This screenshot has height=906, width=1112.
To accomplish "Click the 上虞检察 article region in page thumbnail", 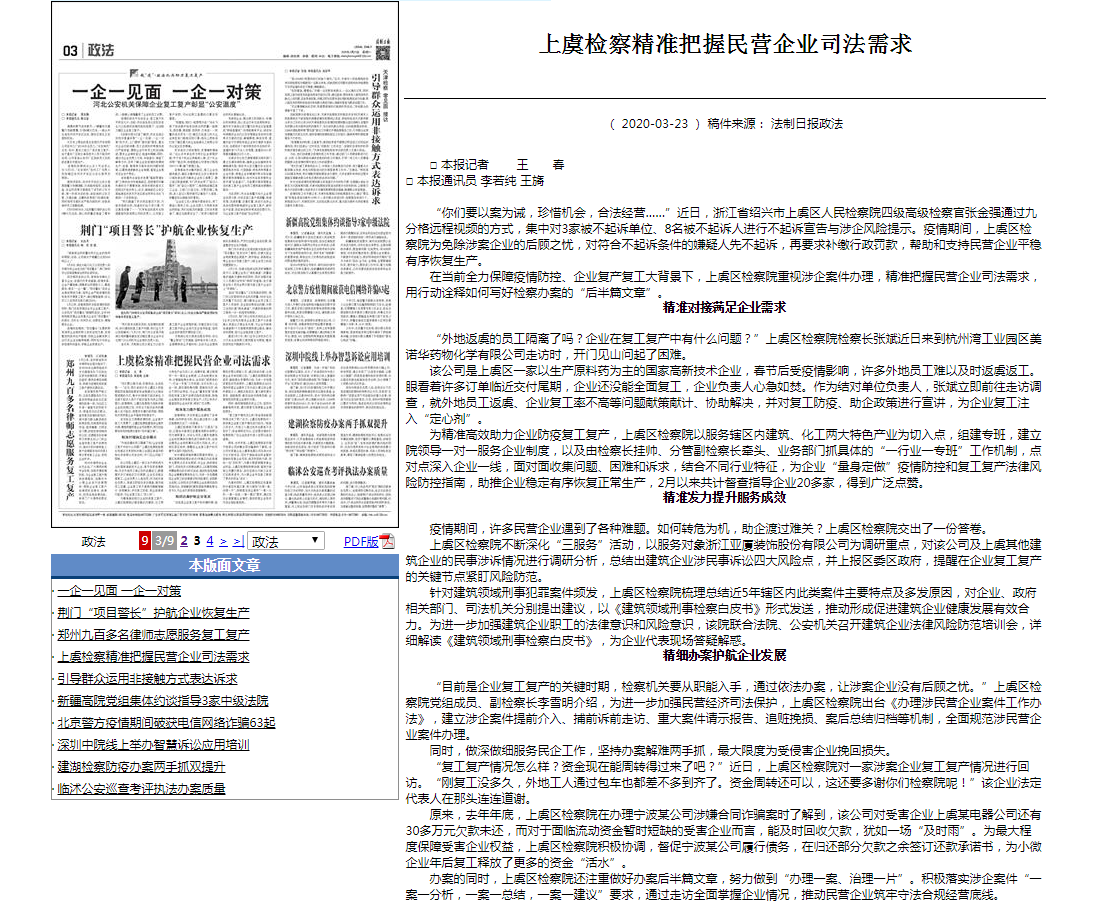I will coord(193,432).
